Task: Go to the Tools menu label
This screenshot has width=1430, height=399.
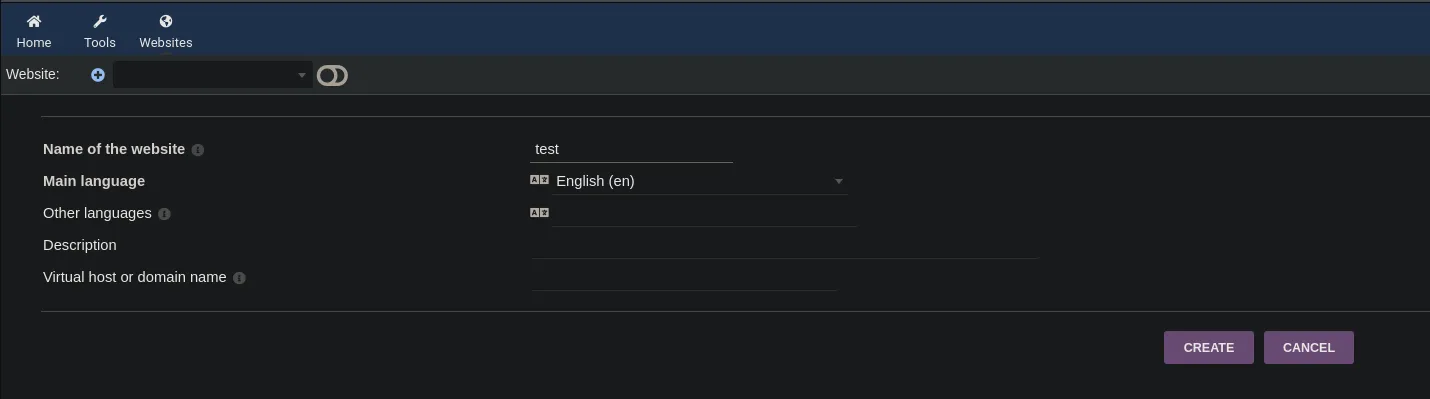Action: 100,43
